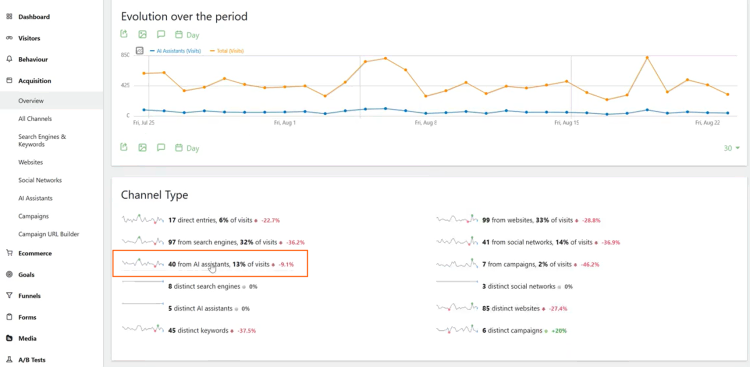Screen dimensions: 750x367
Task: Open the annotations comment icon above the chart
Action: tap(161, 34)
